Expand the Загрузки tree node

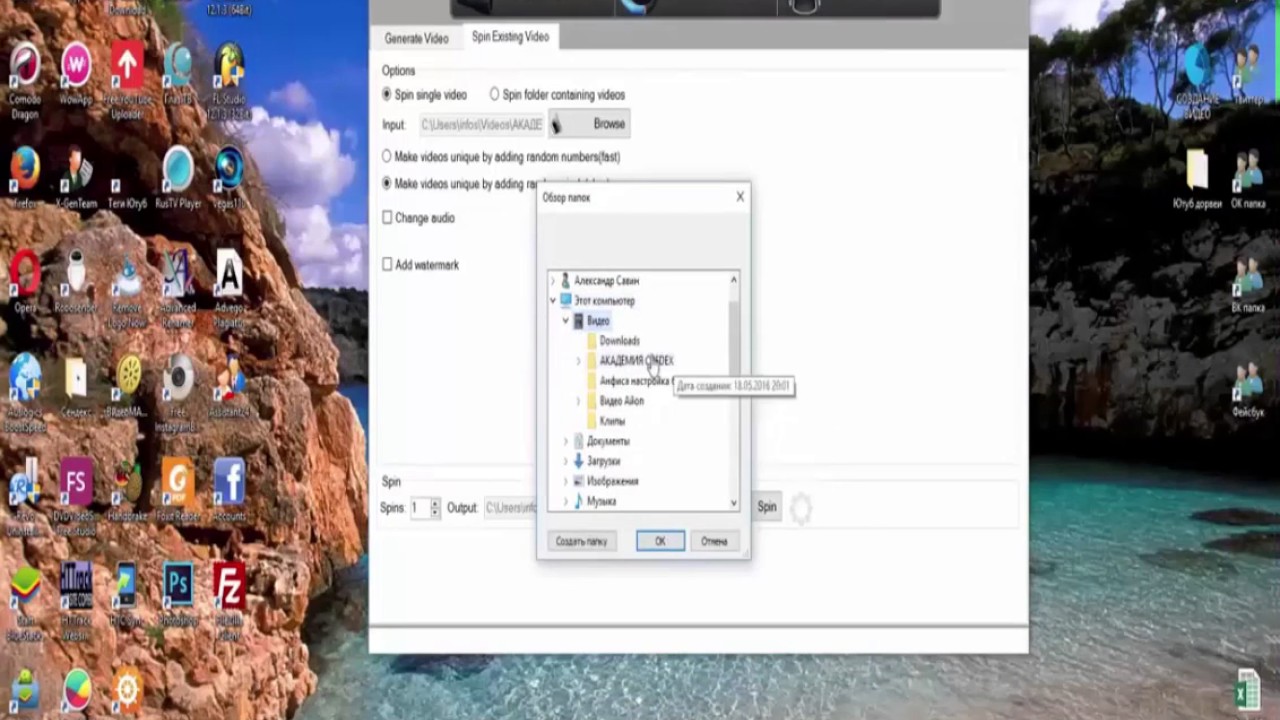(566, 461)
